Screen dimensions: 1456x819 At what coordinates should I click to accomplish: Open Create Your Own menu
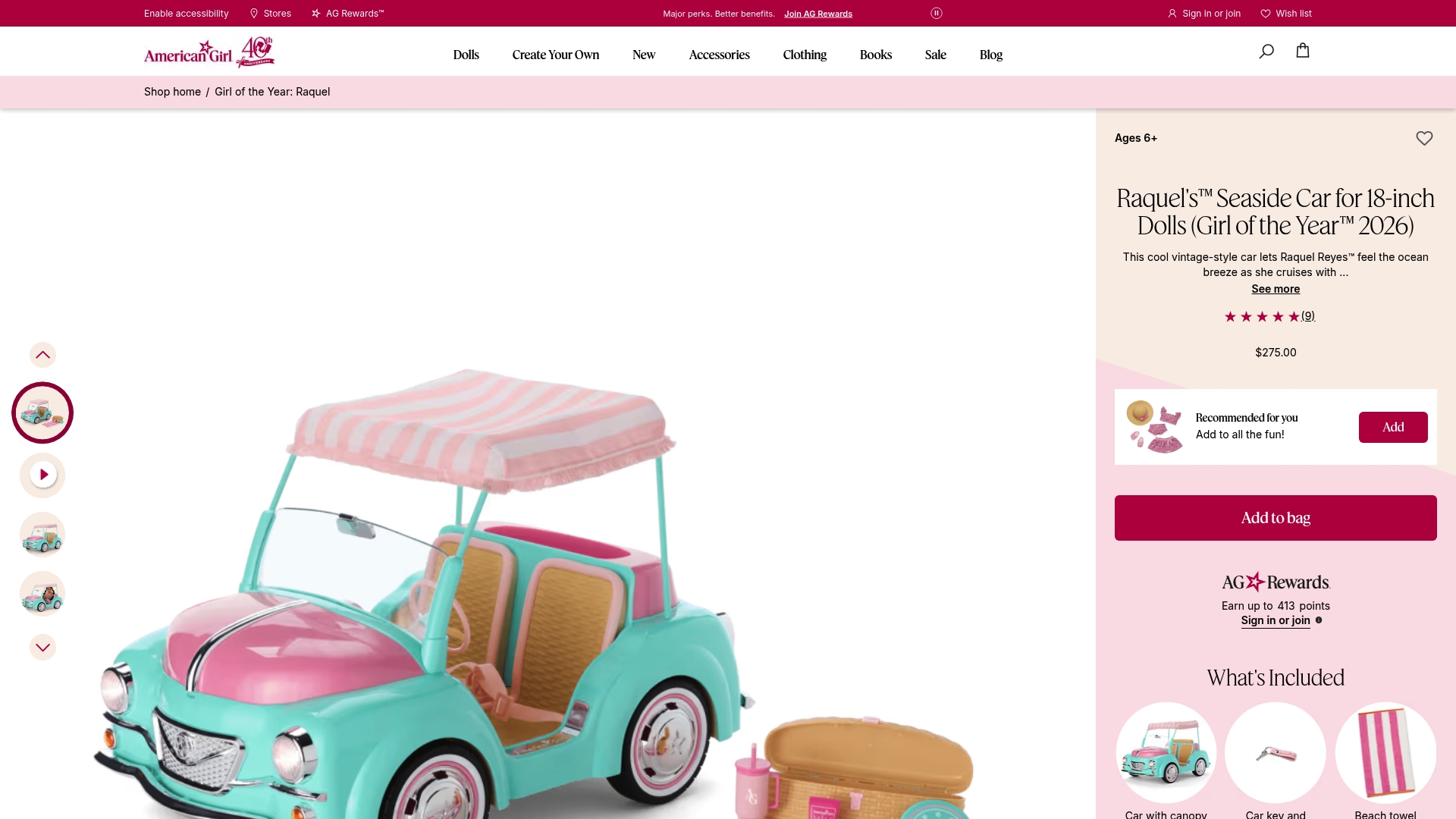tap(556, 55)
